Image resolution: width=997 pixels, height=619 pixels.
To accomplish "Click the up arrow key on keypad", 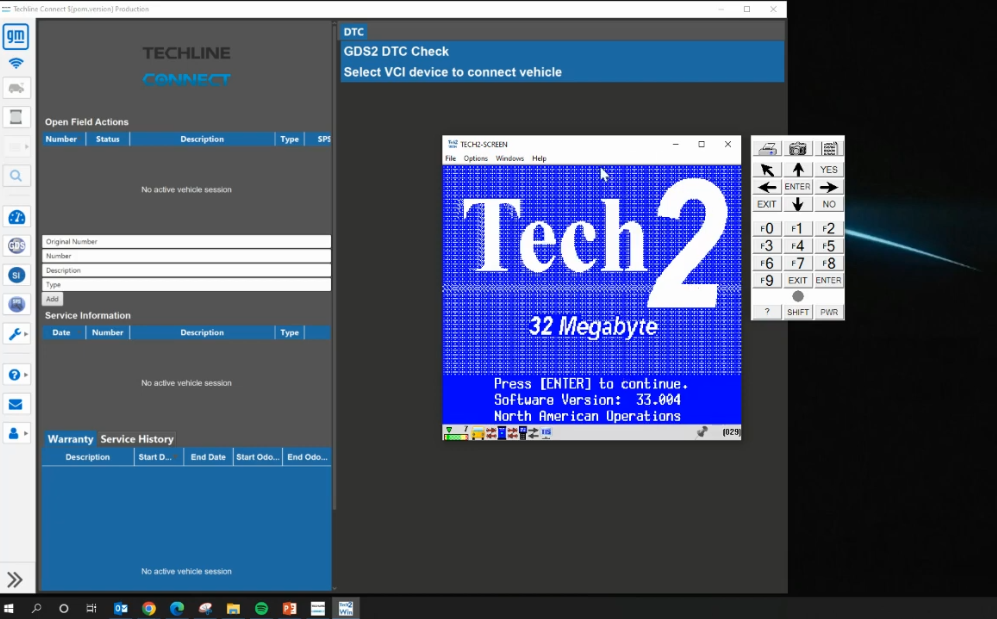I will (x=797, y=170).
